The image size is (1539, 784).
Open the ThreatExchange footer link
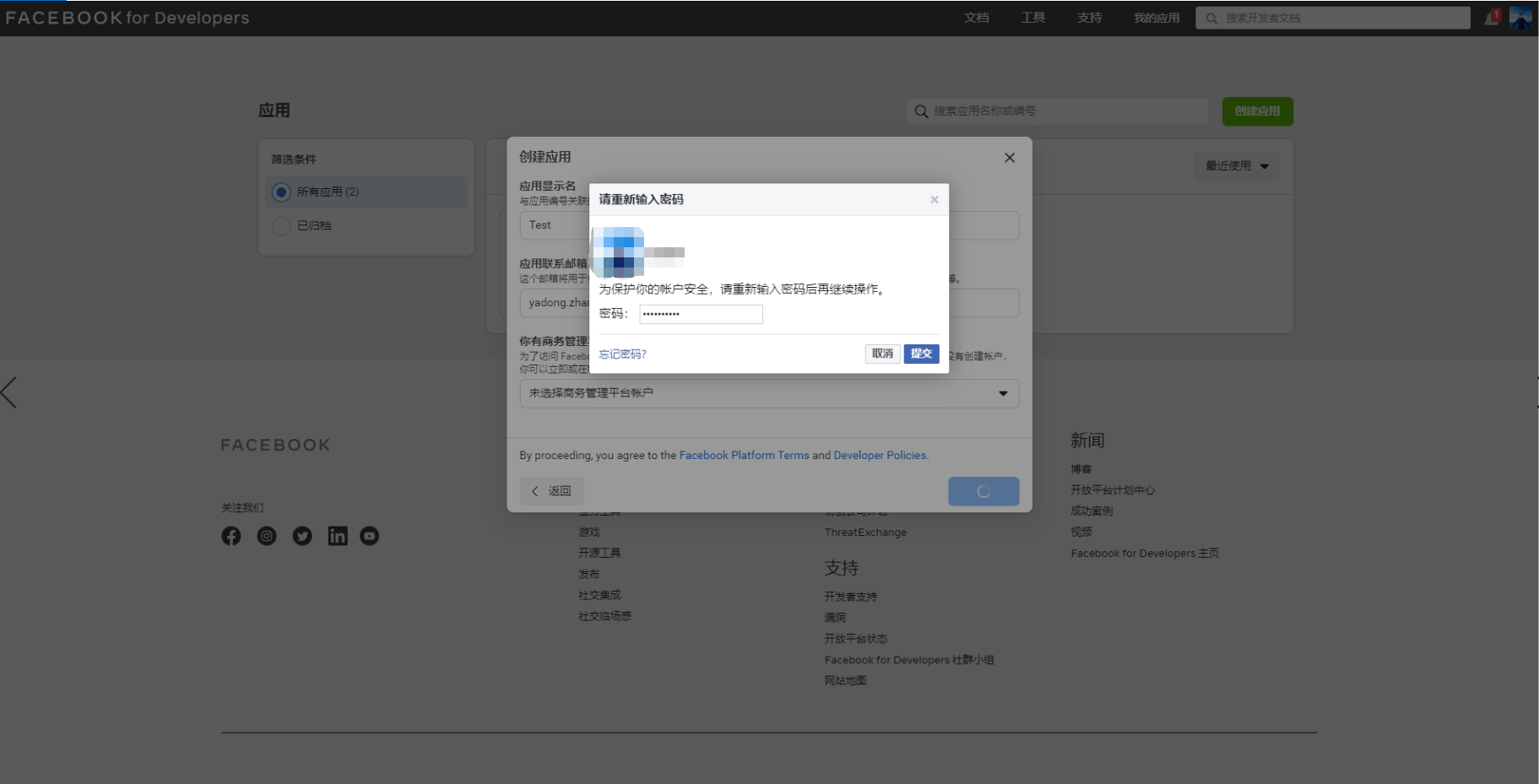[865, 533]
